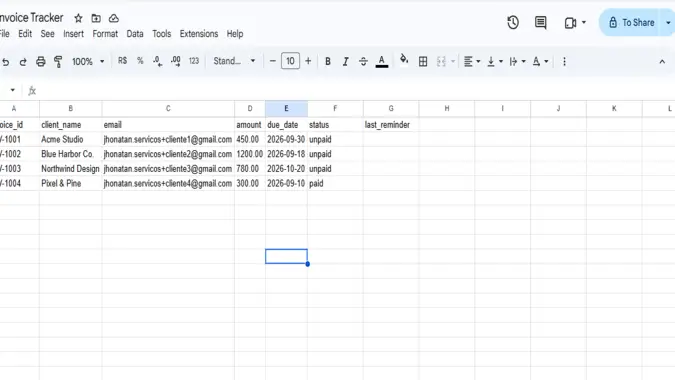
Task: Open the zoom 100% dropdown
Action: (x=88, y=62)
